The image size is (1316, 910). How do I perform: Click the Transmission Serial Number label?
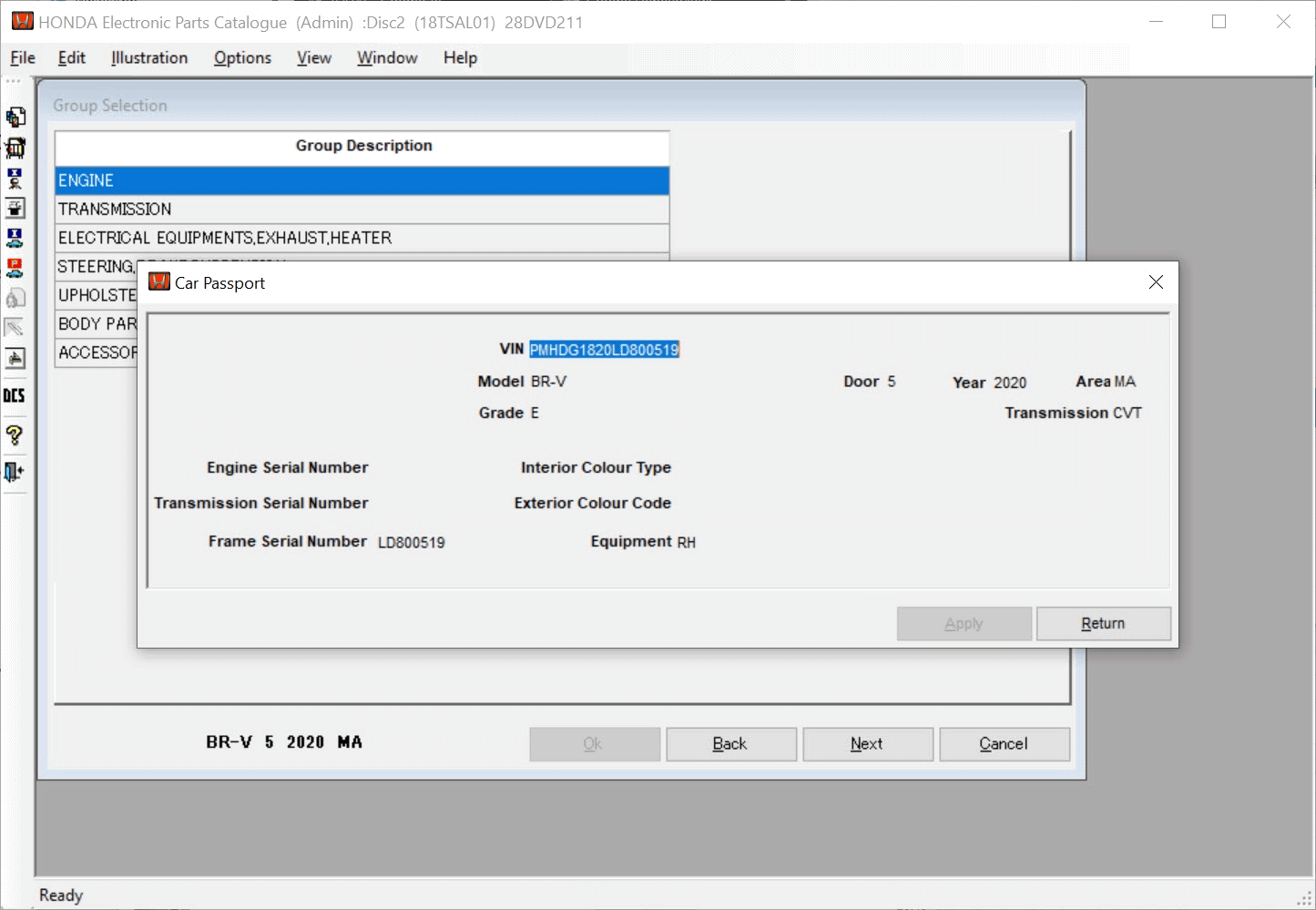(261, 503)
